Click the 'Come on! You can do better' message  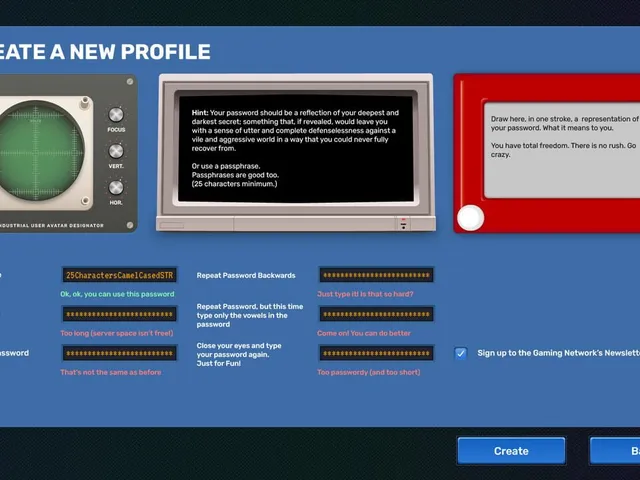[x=364, y=333]
